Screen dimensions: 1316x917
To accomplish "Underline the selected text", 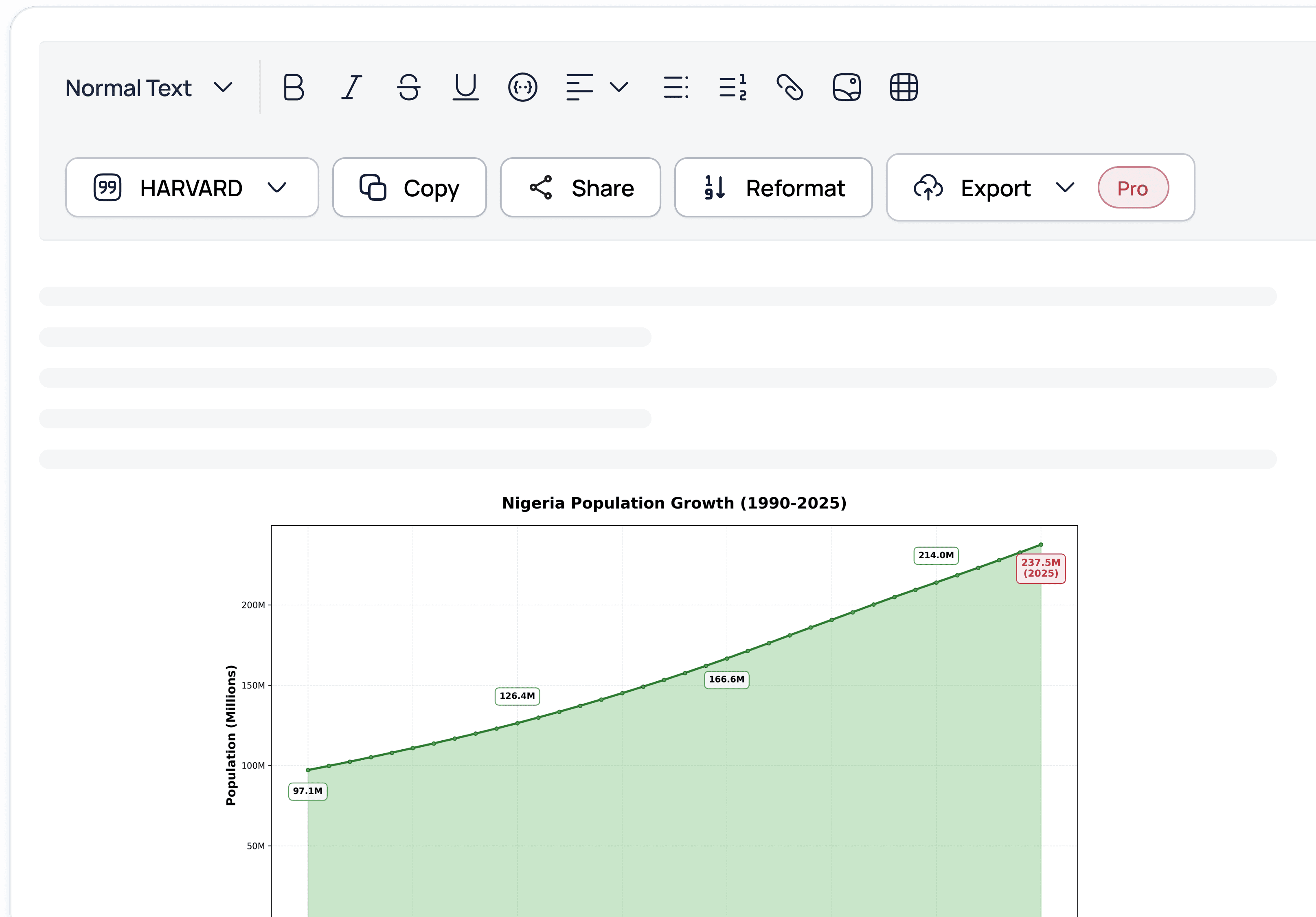I will [x=465, y=88].
